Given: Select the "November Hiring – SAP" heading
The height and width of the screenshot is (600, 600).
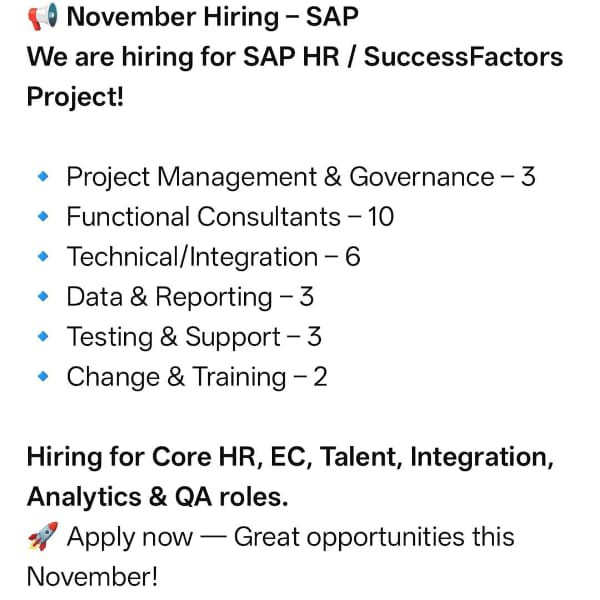Looking at the screenshot, I should pyautogui.click(x=212, y=17).
